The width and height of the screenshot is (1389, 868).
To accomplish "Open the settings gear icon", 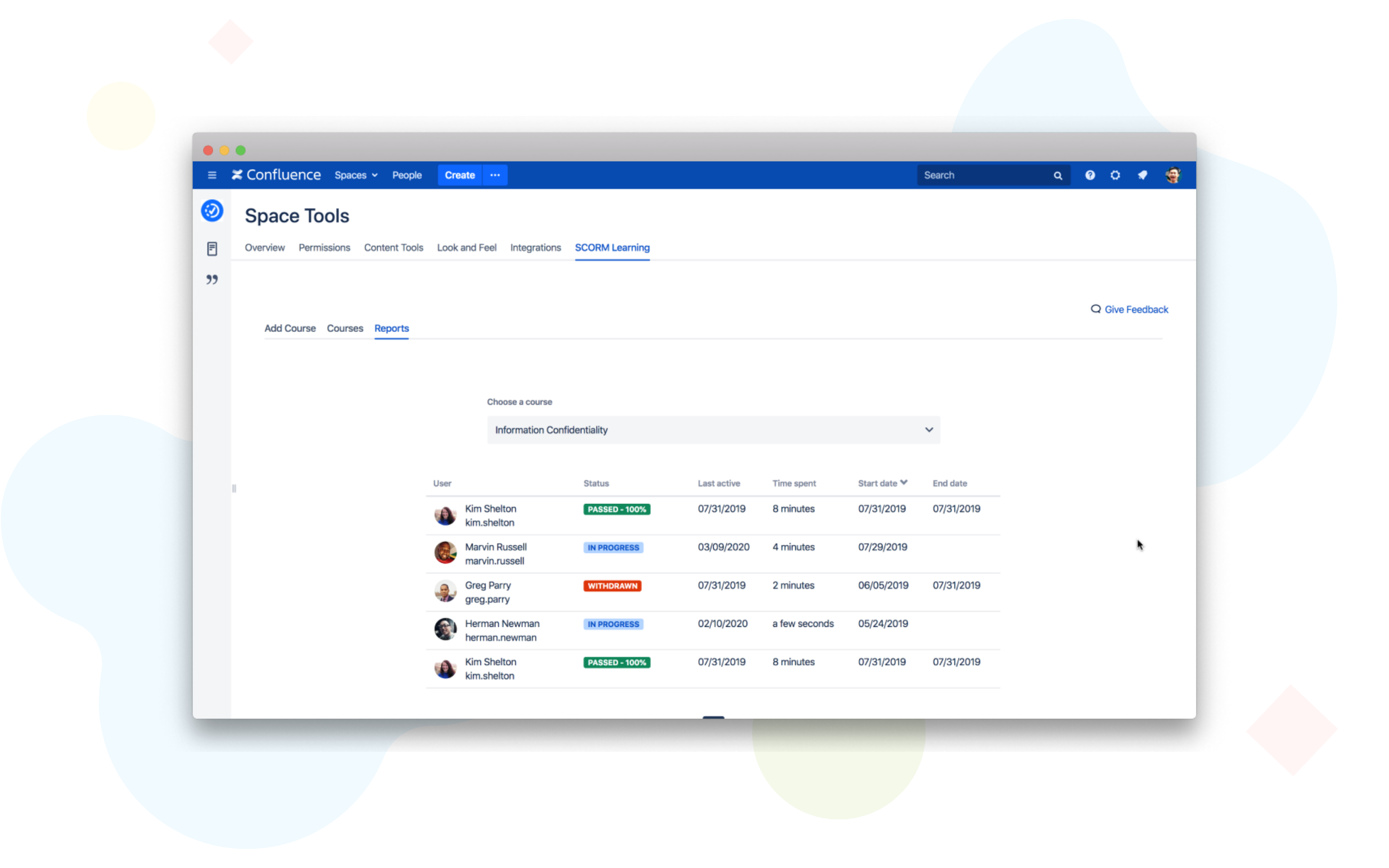I will click(1115, 175).
